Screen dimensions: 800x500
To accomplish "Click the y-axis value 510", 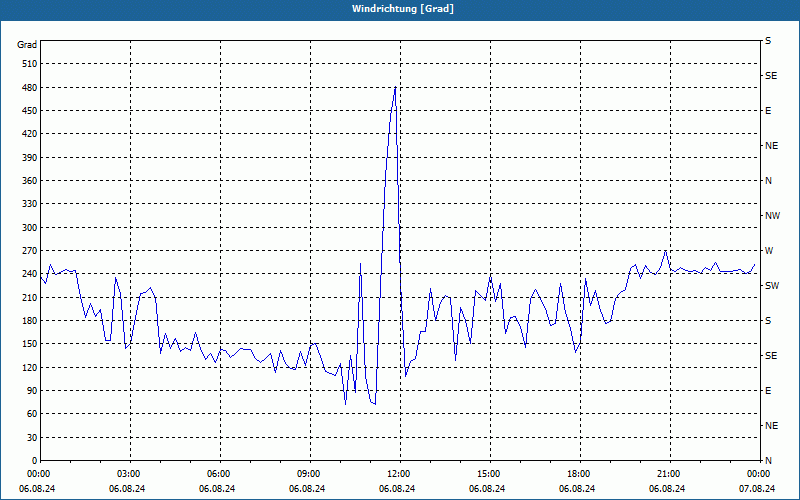I will click(x=30, y=64).
